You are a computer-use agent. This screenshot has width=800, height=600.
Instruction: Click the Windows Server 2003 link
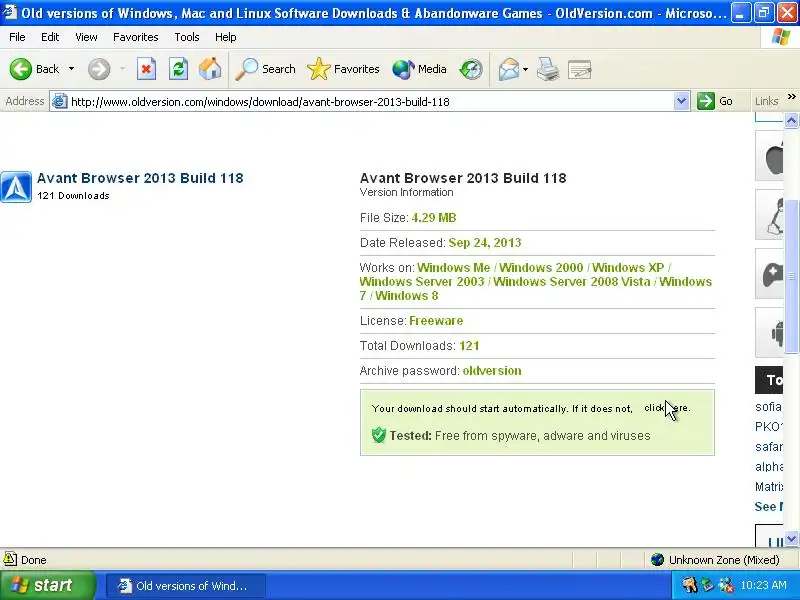[422, 282]
